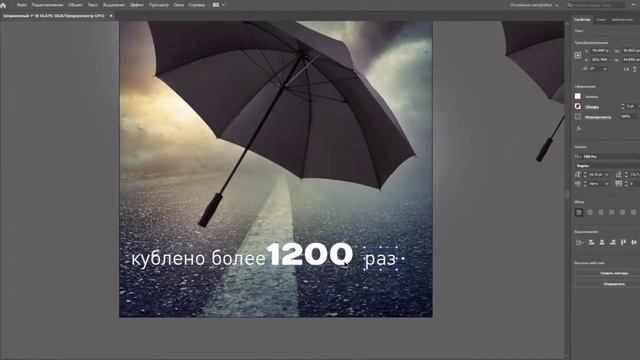
Task: Open the Обводка stroke options link
Action: [x=591, y=107]
